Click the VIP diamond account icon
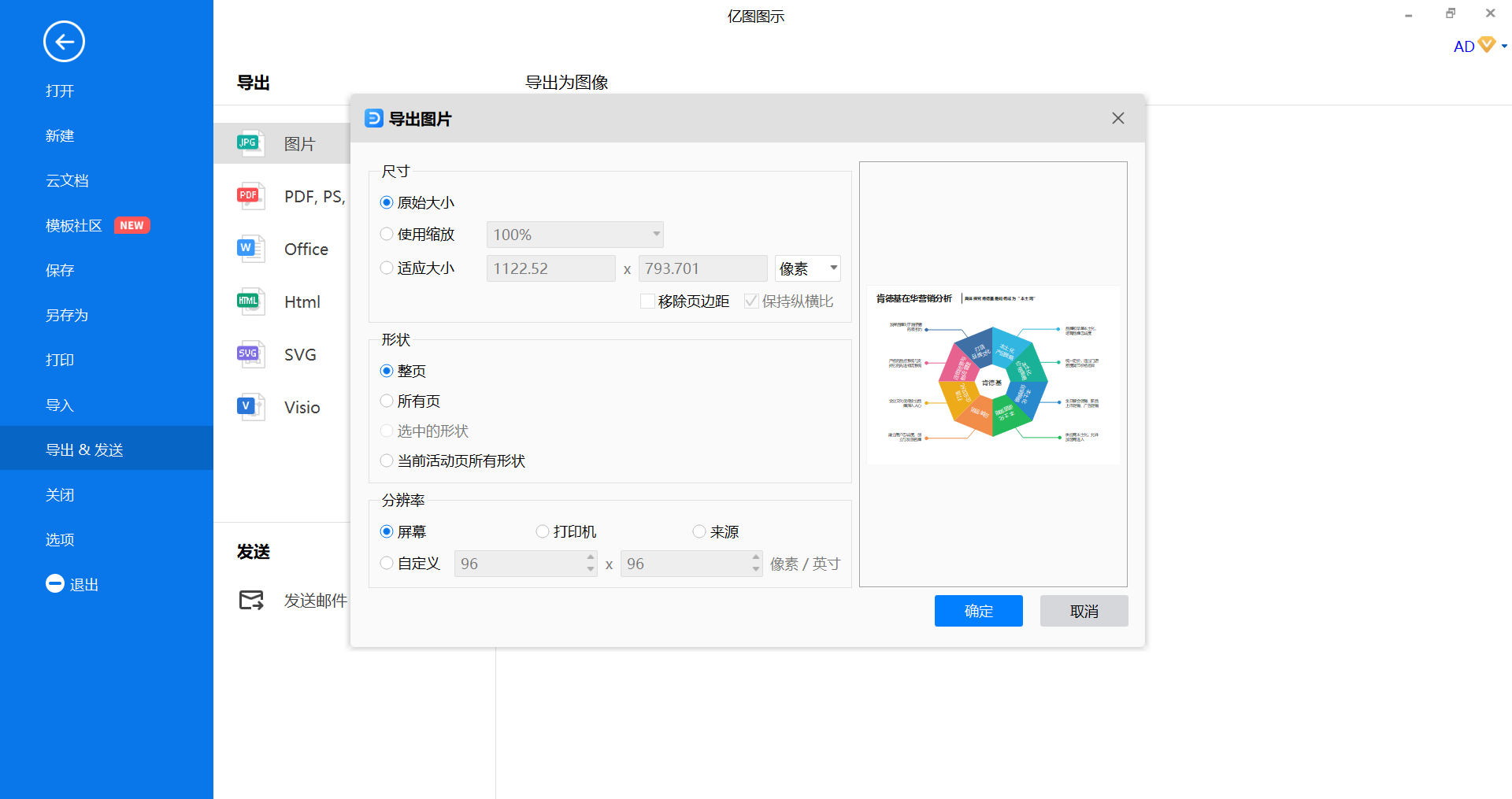The height and width of the screenshot is (799, 1512). tap(1487, 45)
